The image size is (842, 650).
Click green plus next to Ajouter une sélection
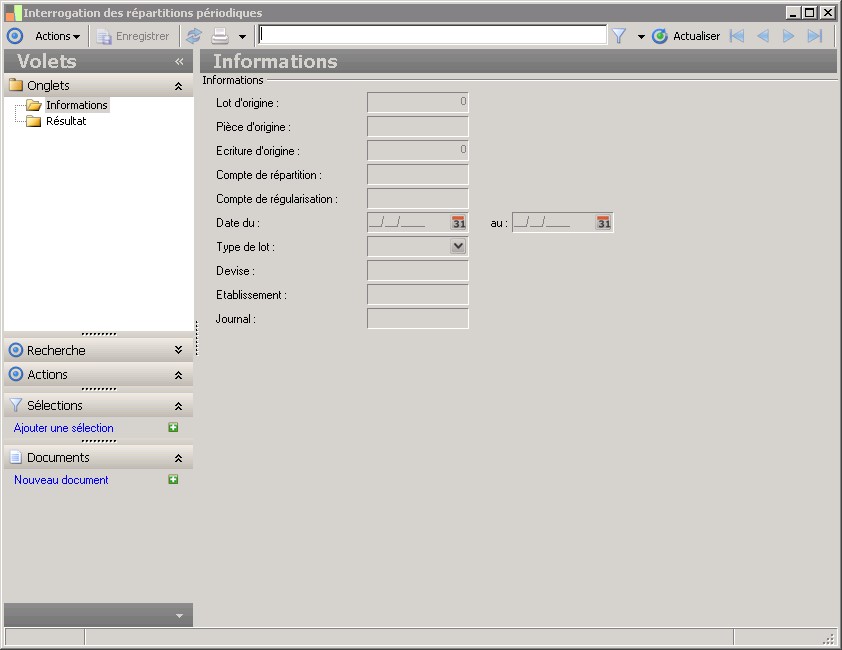pos(173,428)
